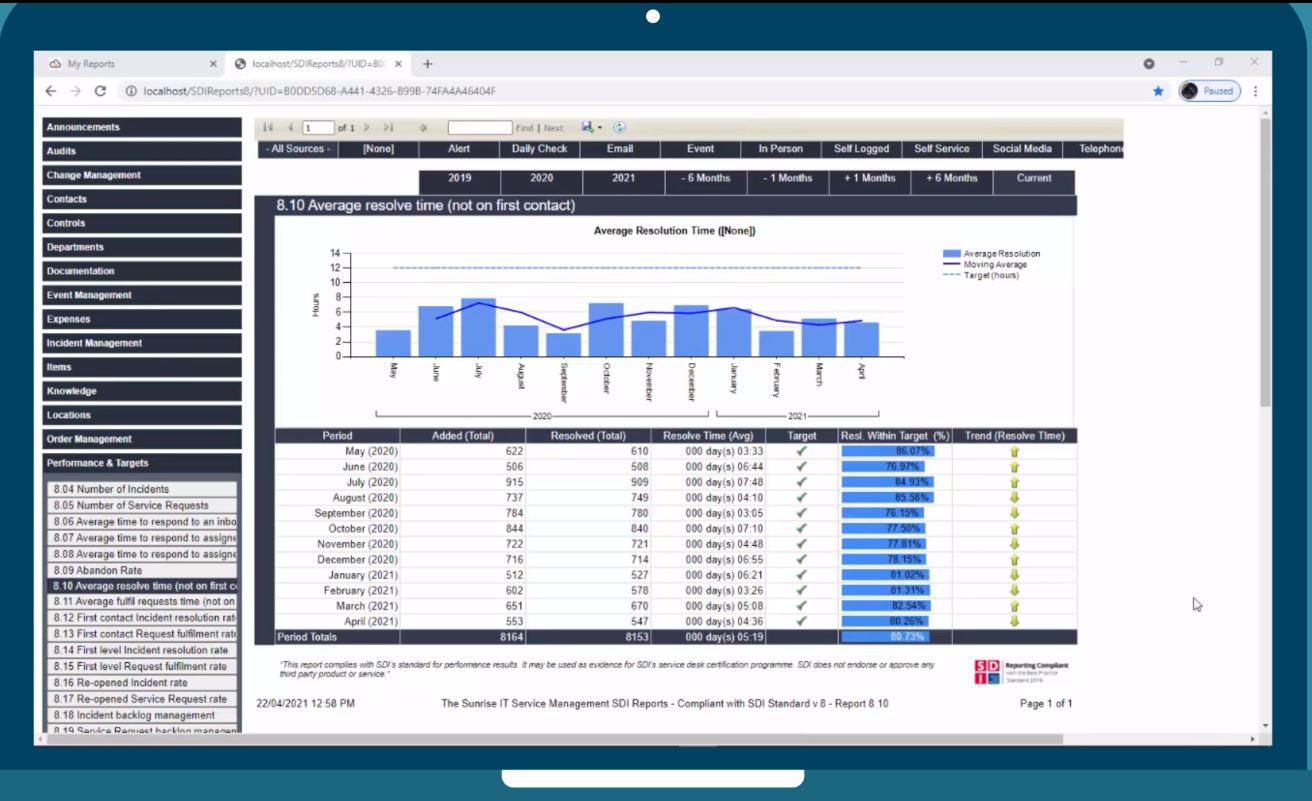This screenshot has width=1312, height=801.
Task: Refresh the report with the circular arrows icon
Action: point(619,127)
